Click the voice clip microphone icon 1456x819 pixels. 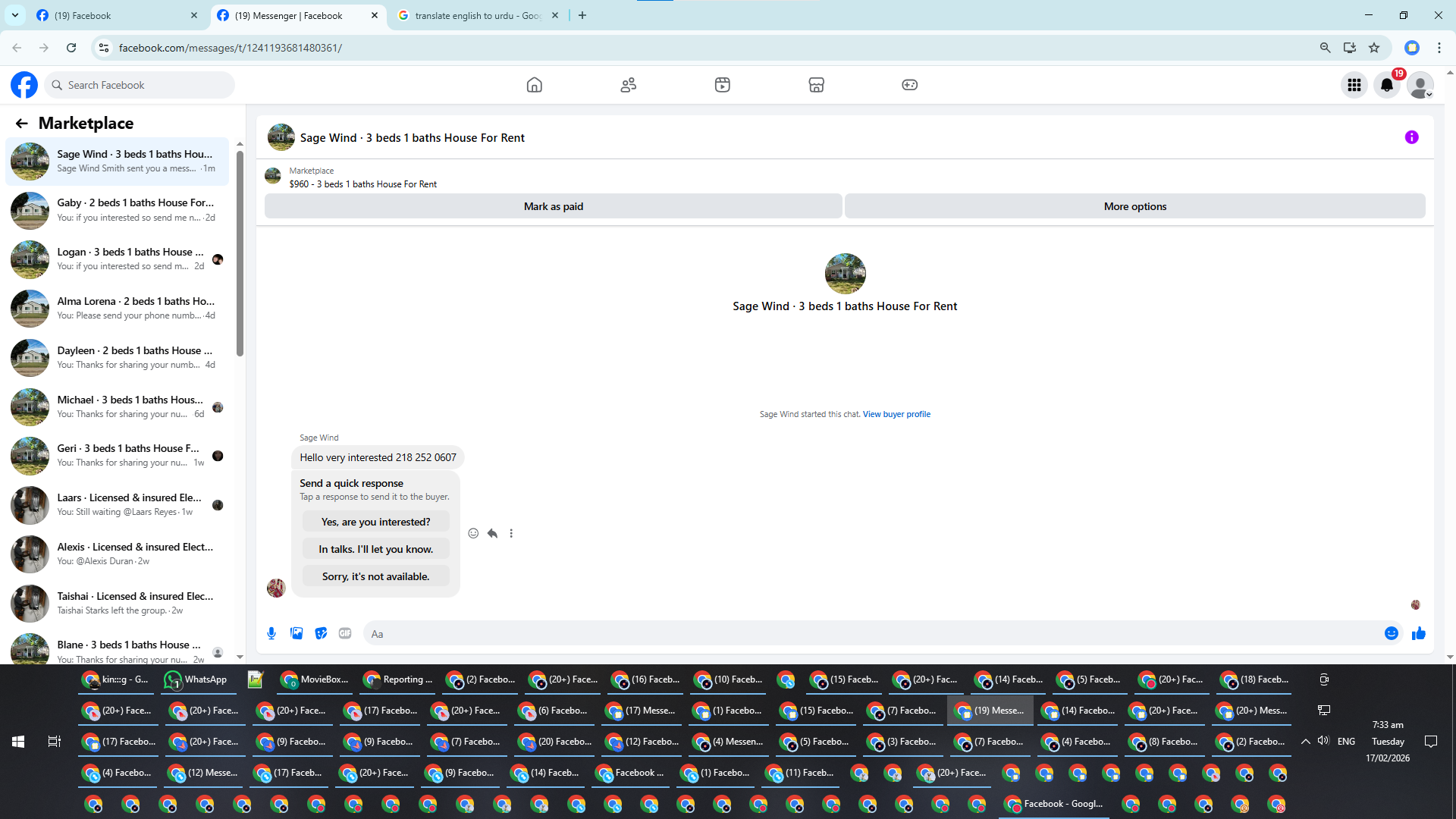point(271,633)
